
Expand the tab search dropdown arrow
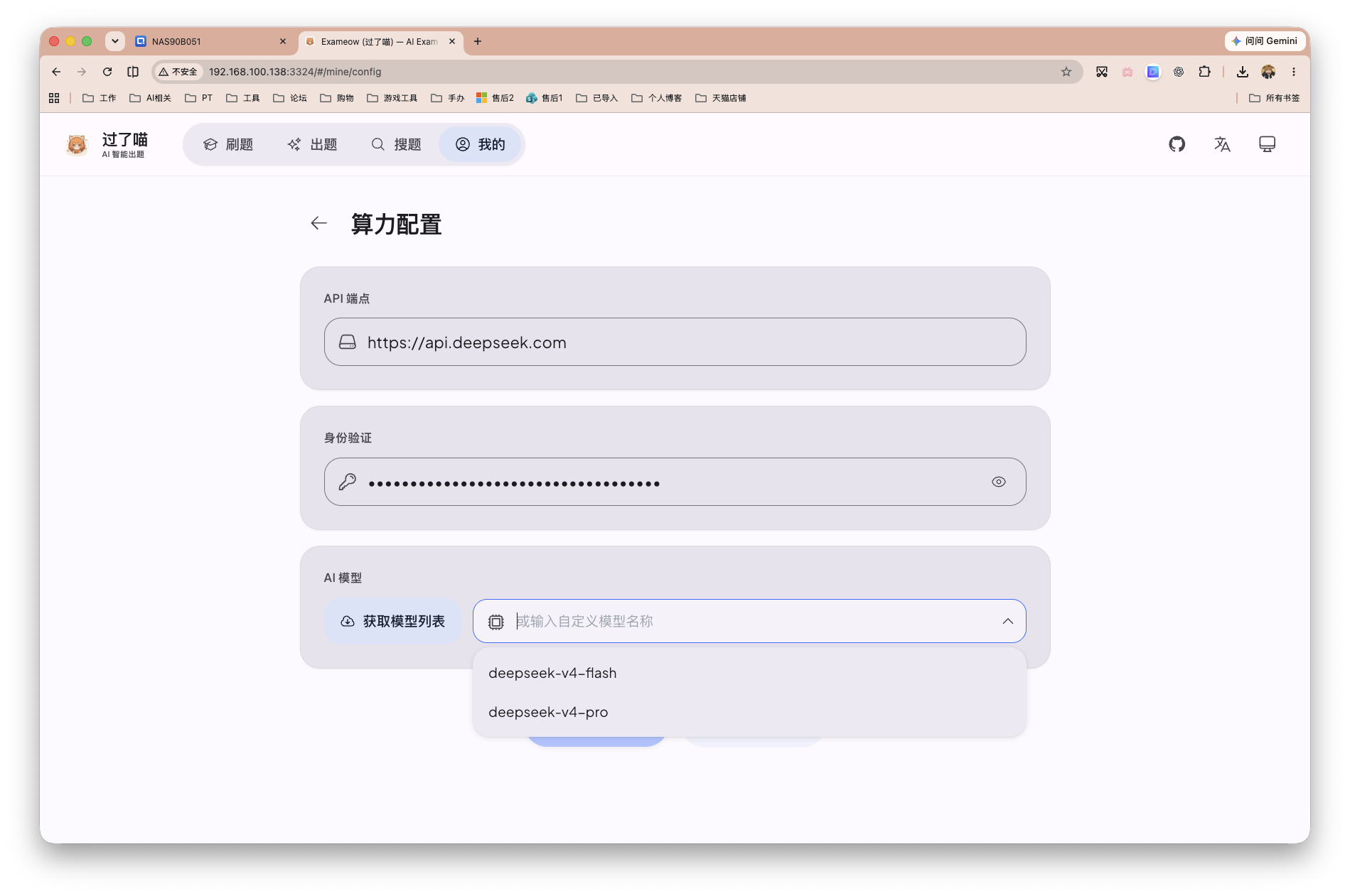tap(115, 41)
